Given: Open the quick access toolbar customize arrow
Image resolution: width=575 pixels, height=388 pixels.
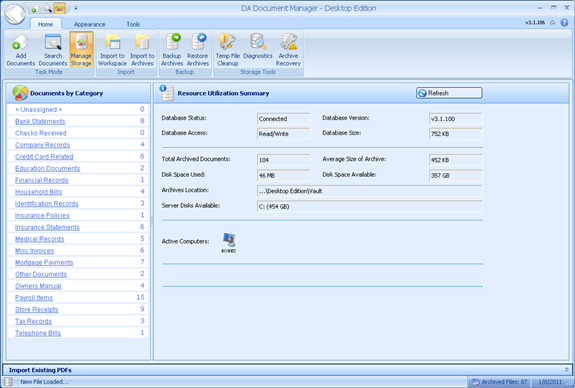Looking at the screenshot, I should coord(76,8).
